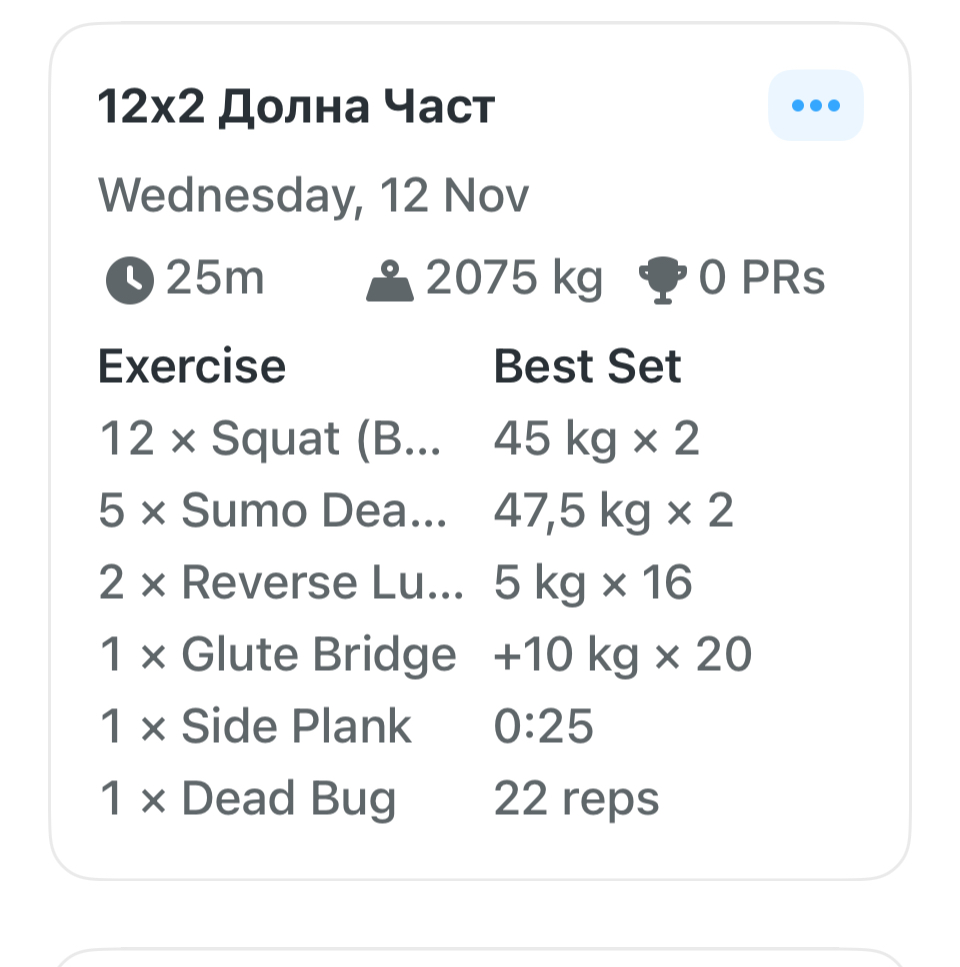Screen dimensions: 960x967
Task: Click the 47,5 kg × 2 best set
Action: pos(613,511)
